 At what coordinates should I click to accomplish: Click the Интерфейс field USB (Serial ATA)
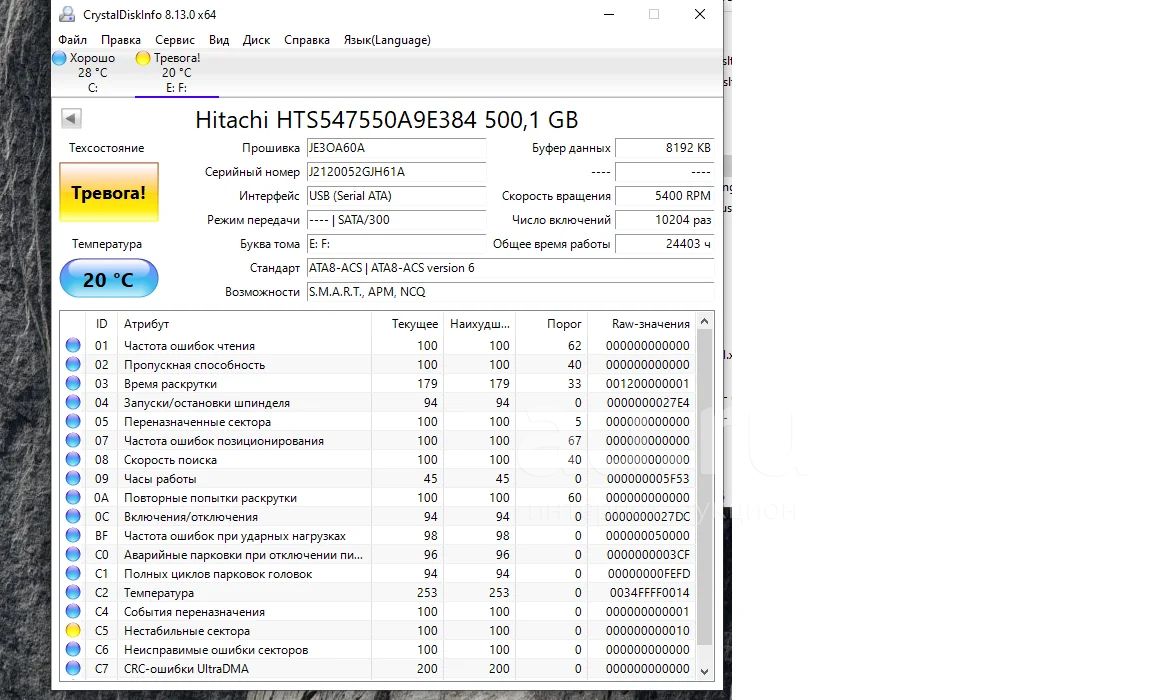point(396,196)
